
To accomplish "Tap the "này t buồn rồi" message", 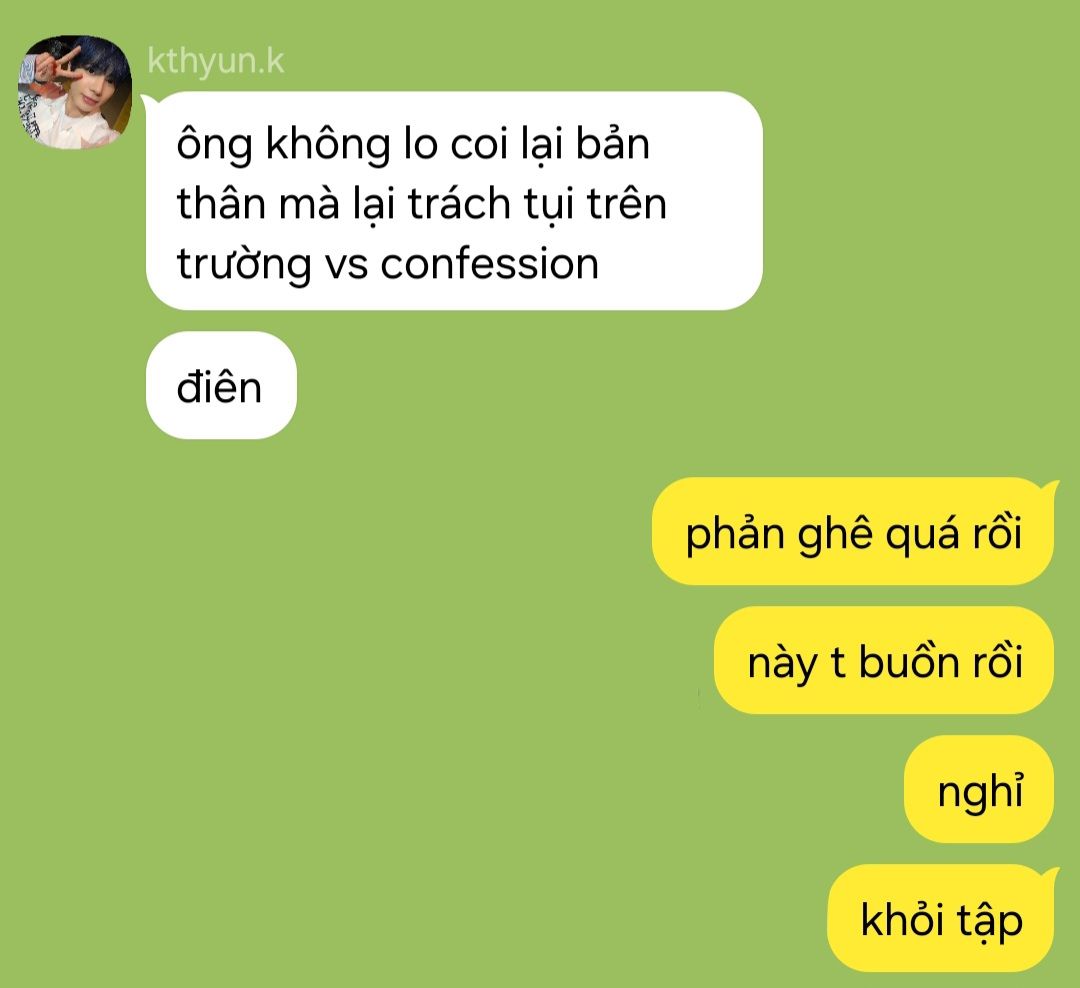I will pos(884,660).
